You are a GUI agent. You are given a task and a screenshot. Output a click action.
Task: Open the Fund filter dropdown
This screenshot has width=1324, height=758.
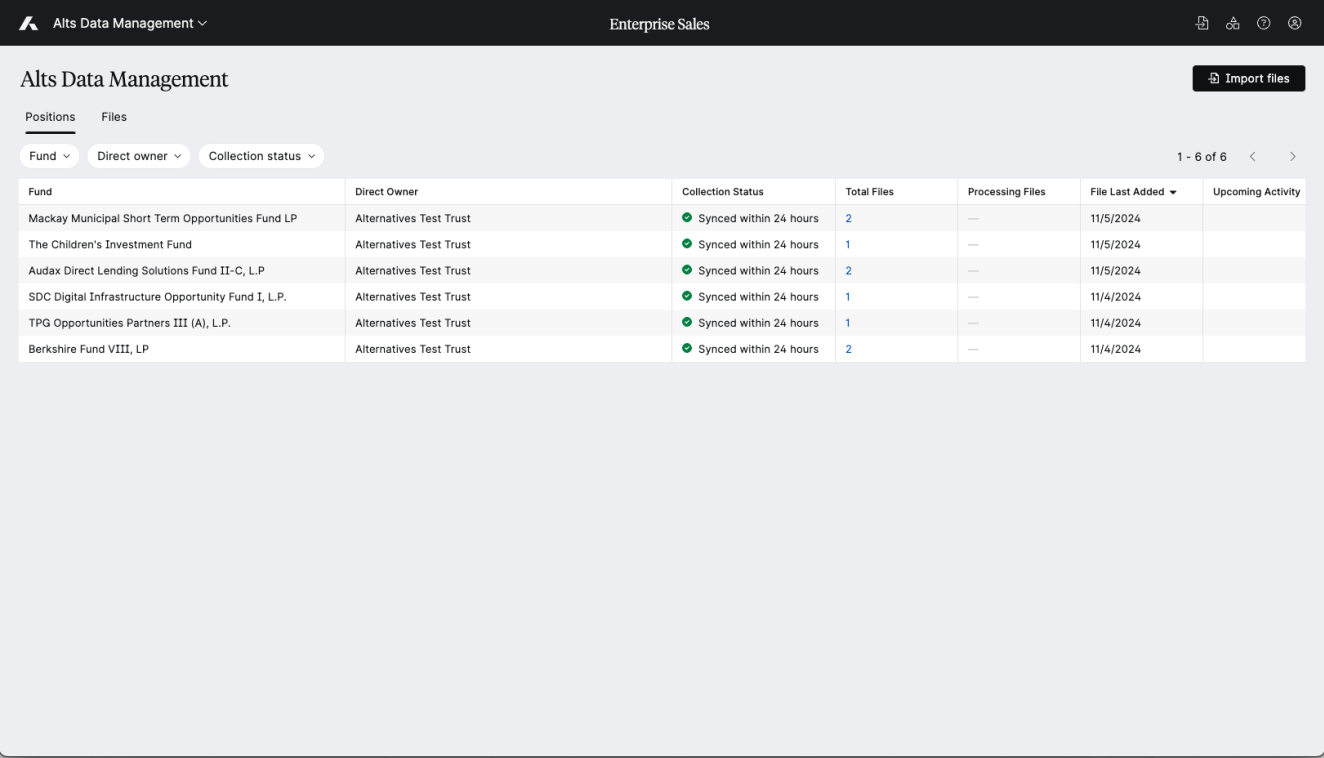pyautogui.click(x=49, y=156)
